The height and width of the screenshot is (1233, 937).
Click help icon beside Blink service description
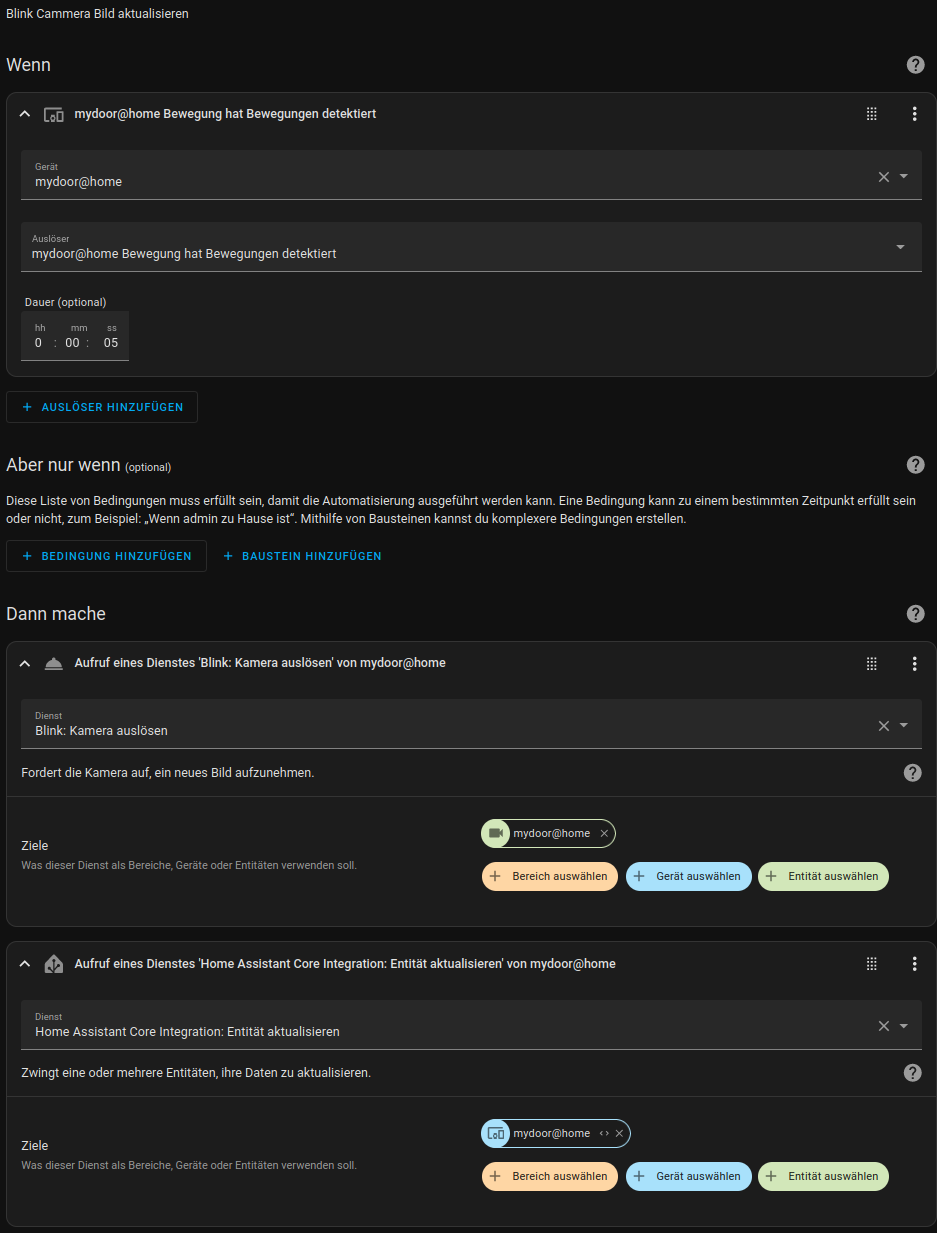tap(912, 772)
